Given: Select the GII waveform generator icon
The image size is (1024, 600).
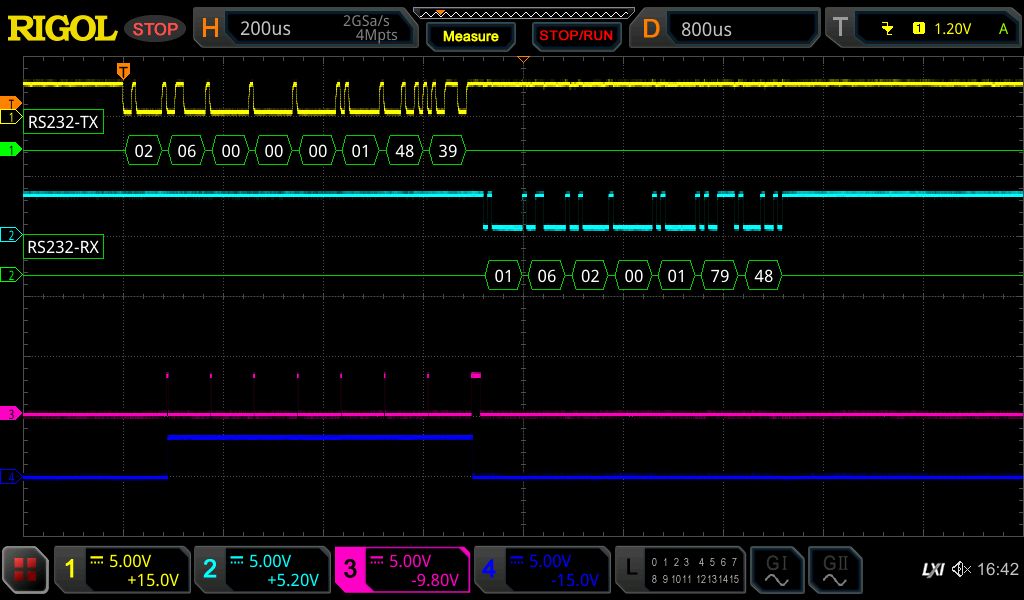Looking at the screenshot, I should (835, 569).
